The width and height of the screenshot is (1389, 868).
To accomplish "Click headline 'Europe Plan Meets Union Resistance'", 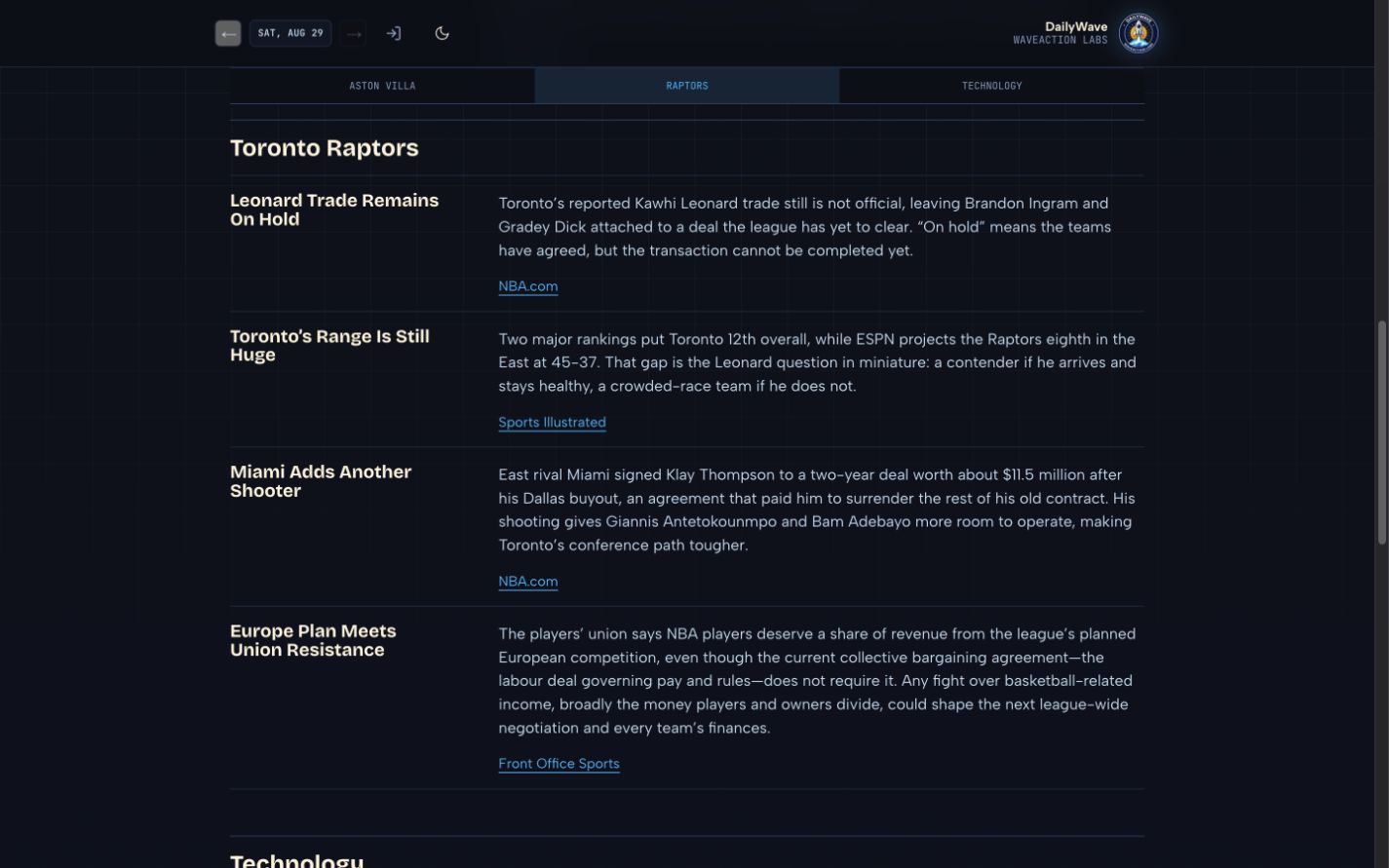I will (x=313, y=640).
